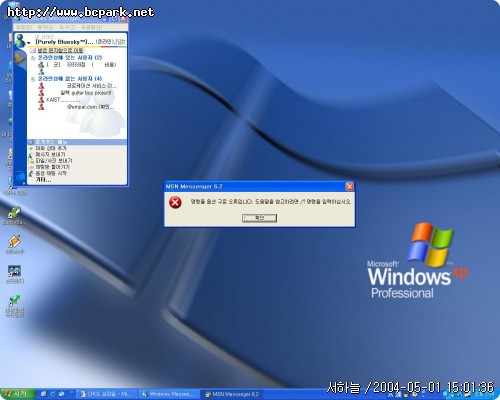Click the green plus icon beside 대화 상대 추가
This screenshot has width=500, height=400.
click(x=31, y=148)
